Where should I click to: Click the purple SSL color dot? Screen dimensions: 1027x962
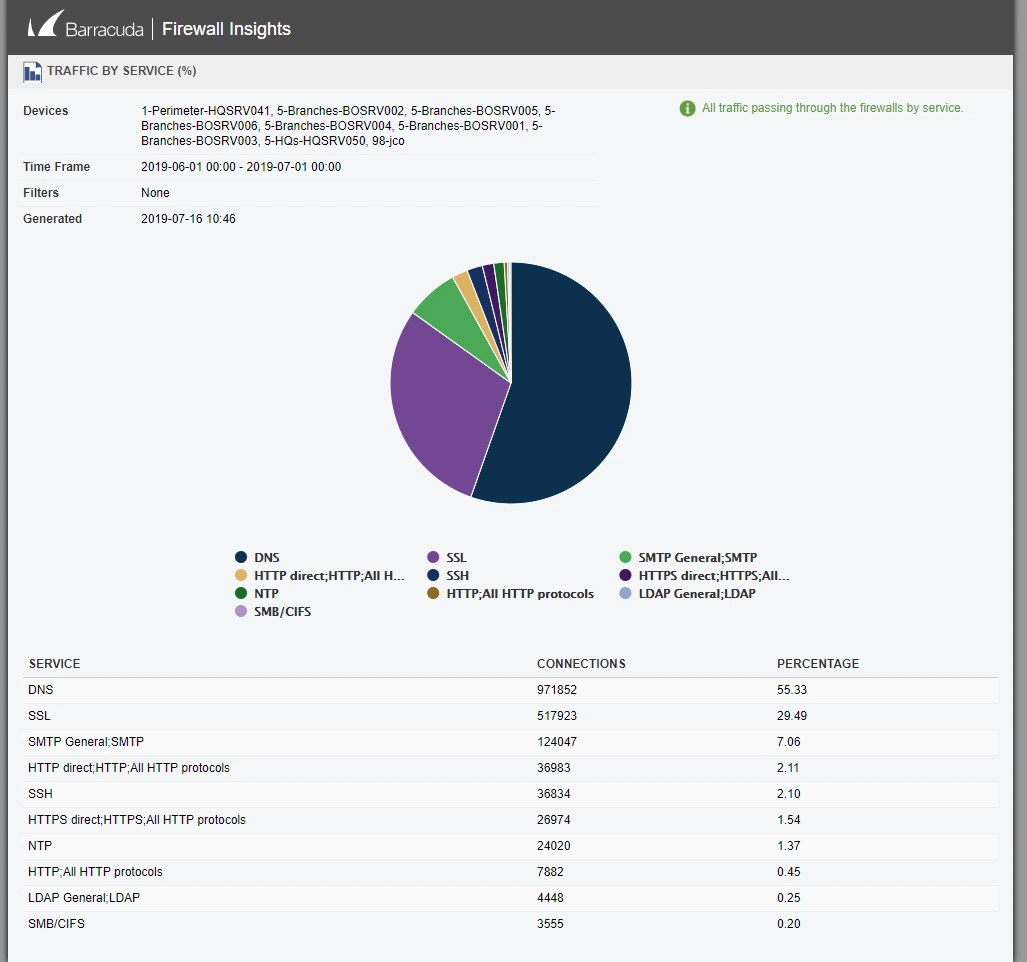click(x=431, y=558)
